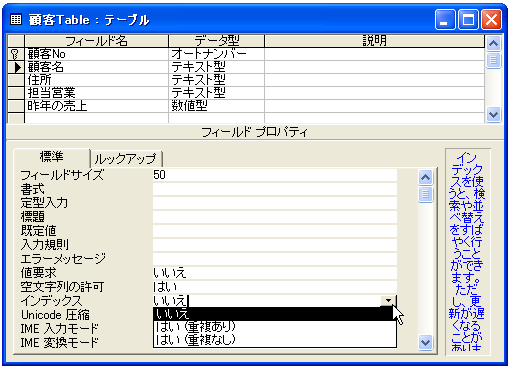This screenshot has height=367, width=510.
Task: Select the row with the primary key icon for 顧客No
Action: pos(16,54)
